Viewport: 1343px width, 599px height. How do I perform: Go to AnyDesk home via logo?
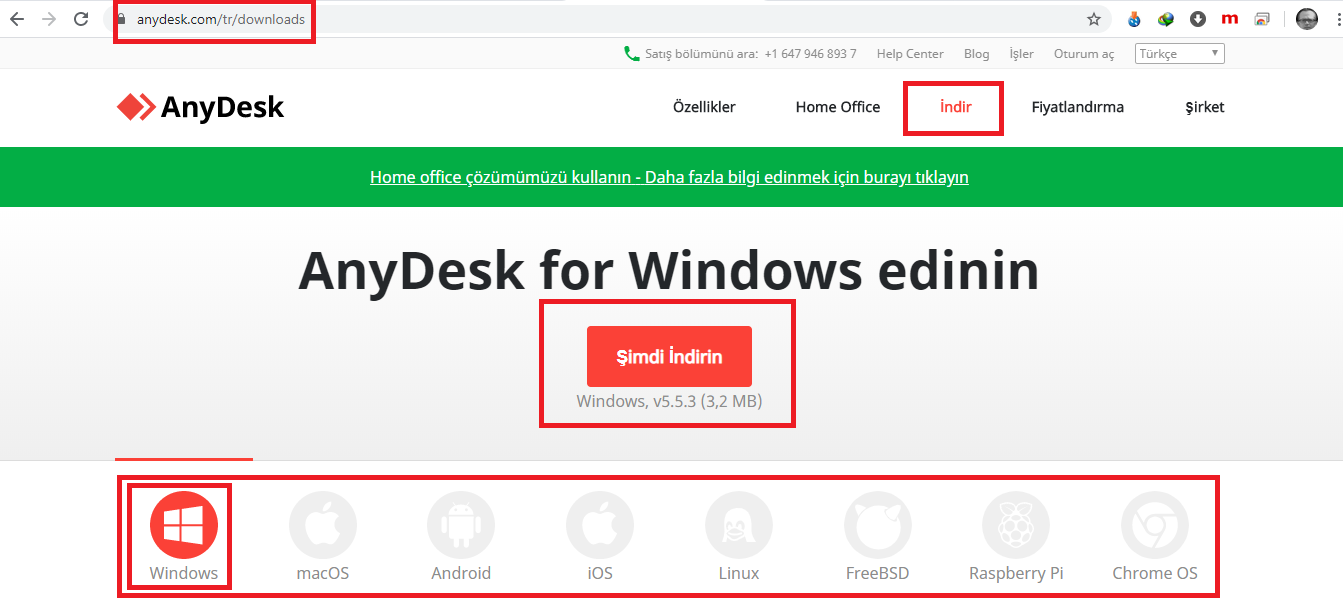click(200, 107)
